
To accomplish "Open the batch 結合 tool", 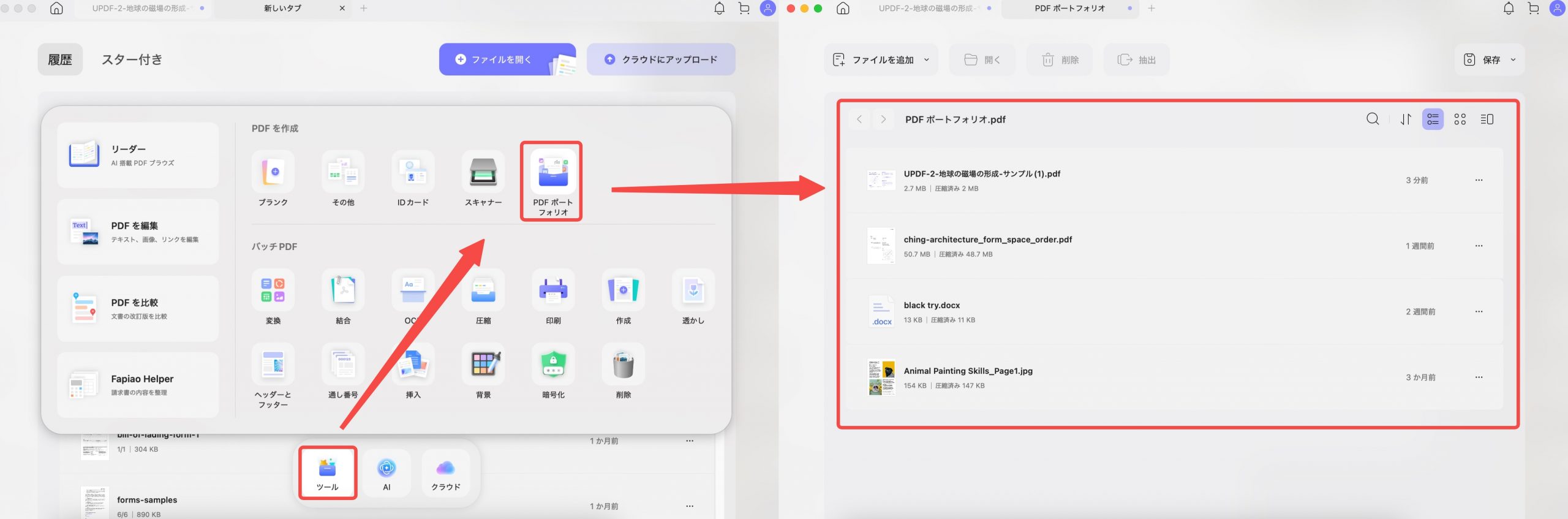I will (x=343, y=290).
